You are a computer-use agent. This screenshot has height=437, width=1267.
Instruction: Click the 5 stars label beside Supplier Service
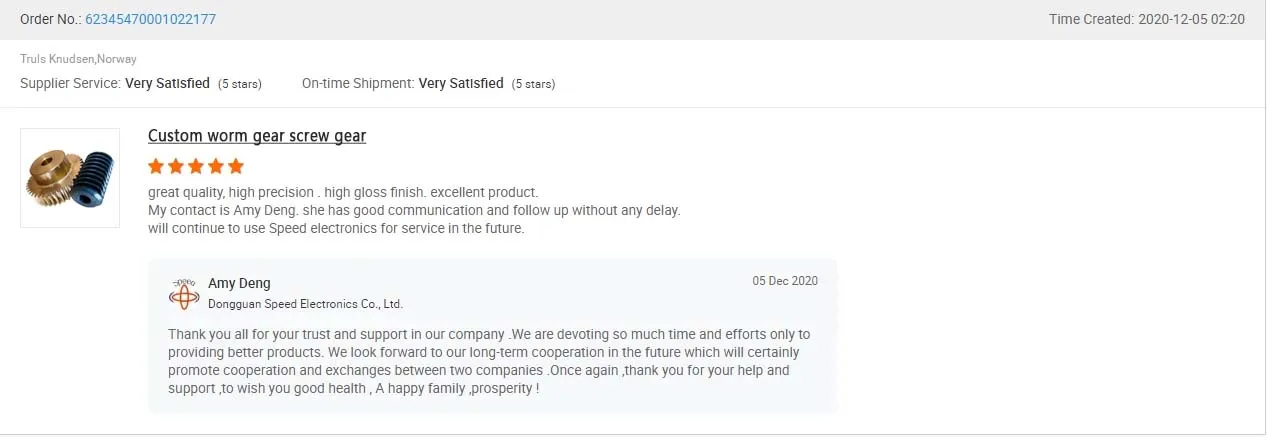point(240,84)
